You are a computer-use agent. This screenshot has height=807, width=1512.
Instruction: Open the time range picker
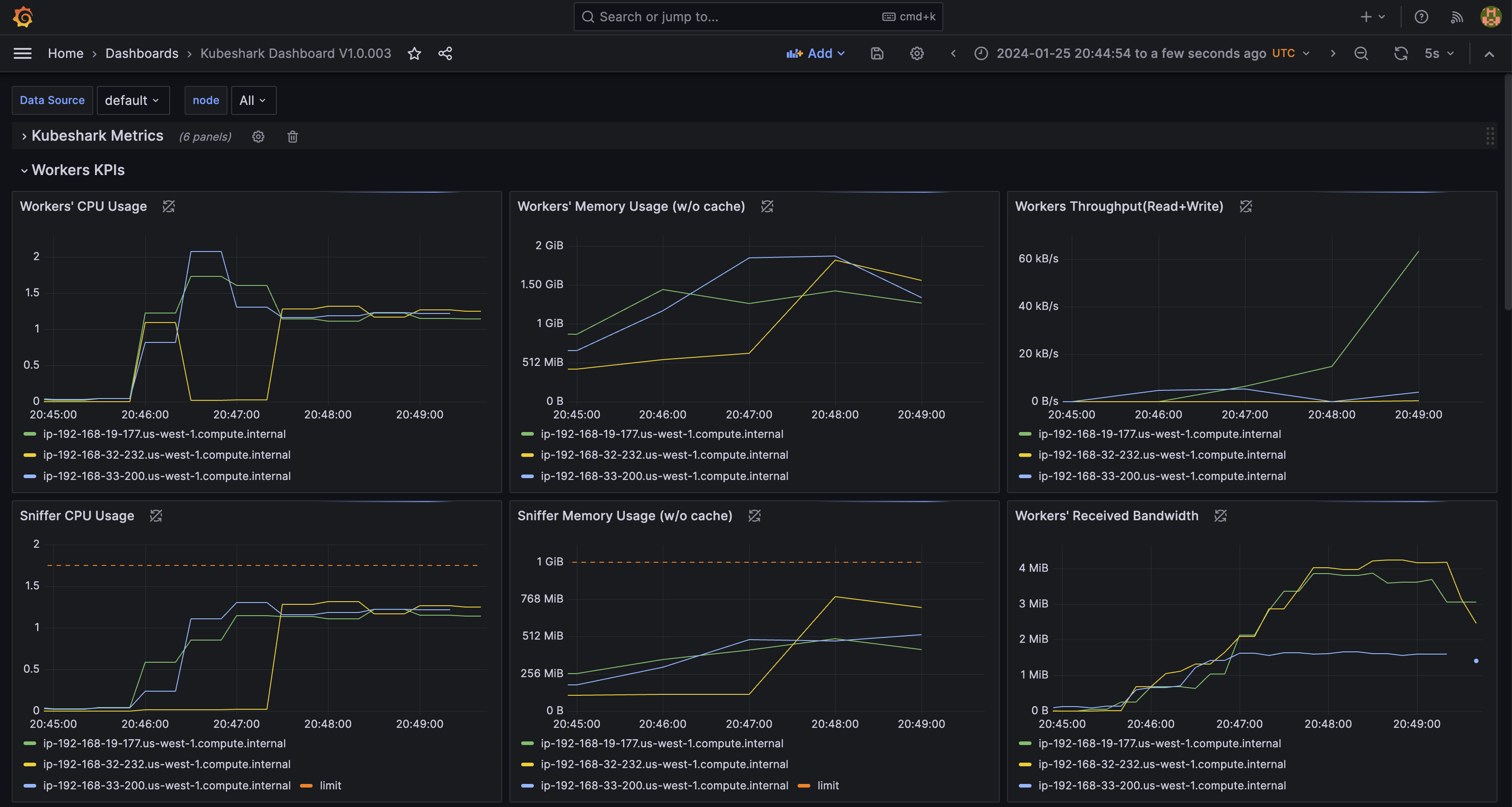pos(1141,53)
